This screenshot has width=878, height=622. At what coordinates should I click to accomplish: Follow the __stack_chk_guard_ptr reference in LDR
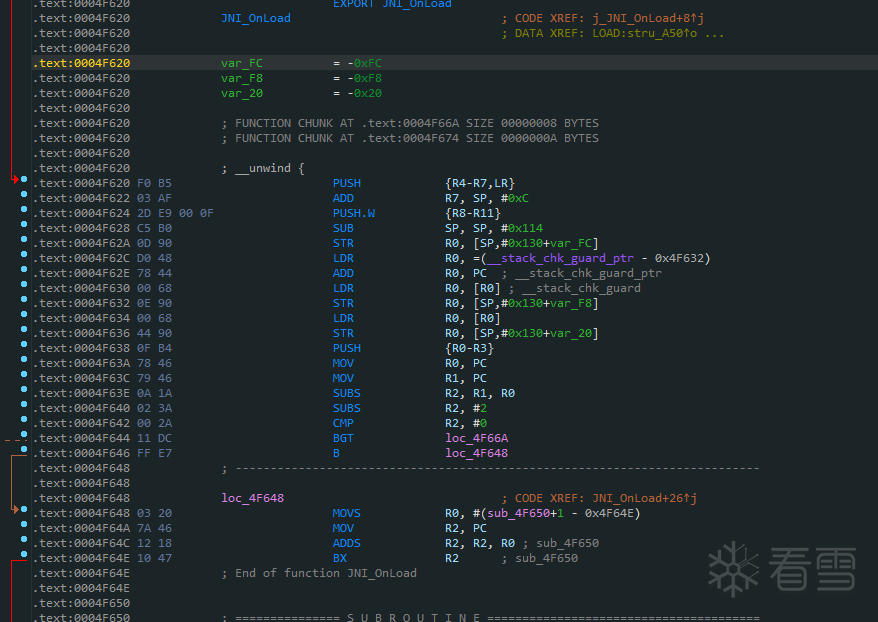click(x=560, y=259)
